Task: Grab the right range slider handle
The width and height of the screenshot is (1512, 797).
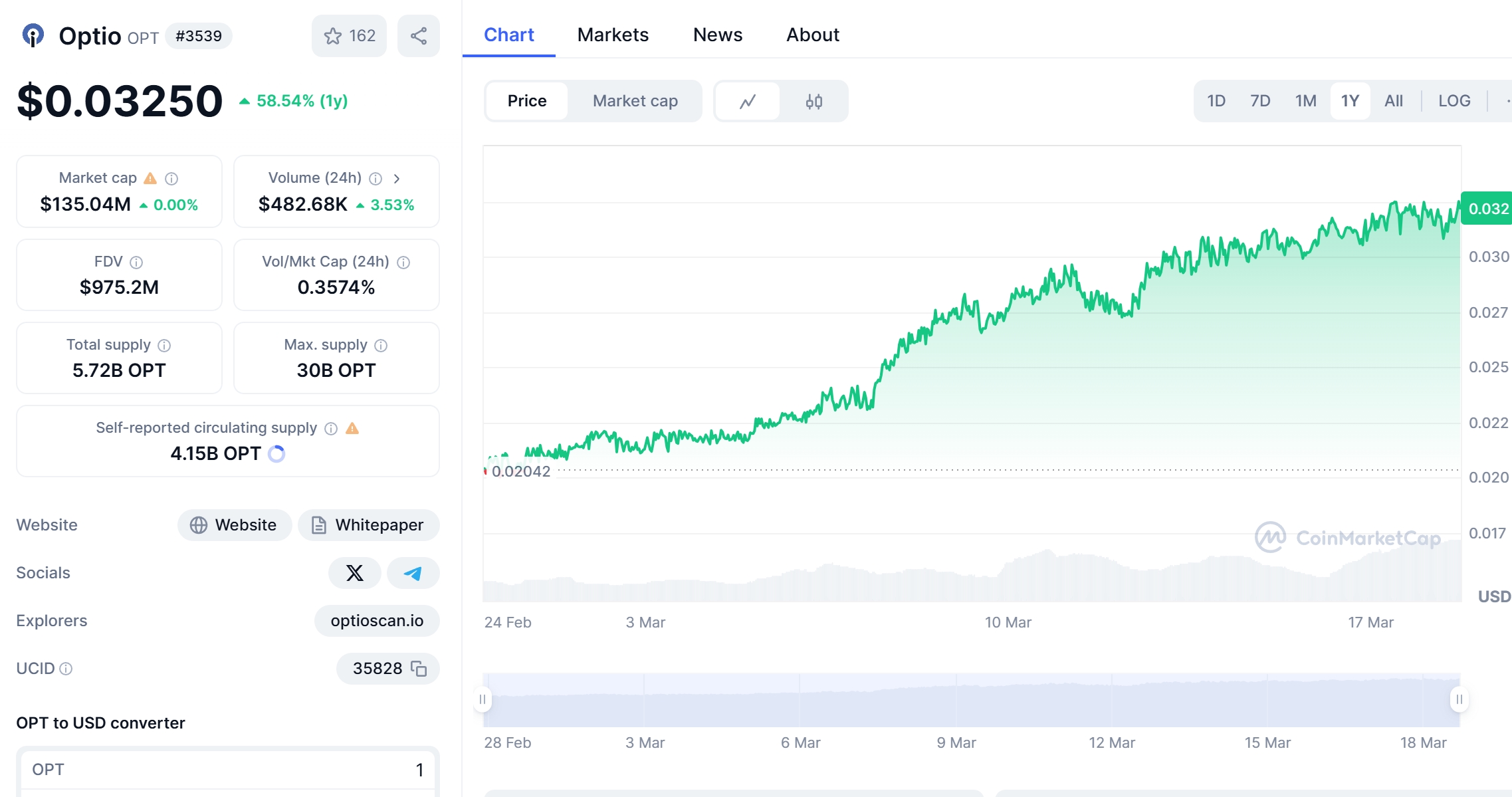Action: [1459, 699]
